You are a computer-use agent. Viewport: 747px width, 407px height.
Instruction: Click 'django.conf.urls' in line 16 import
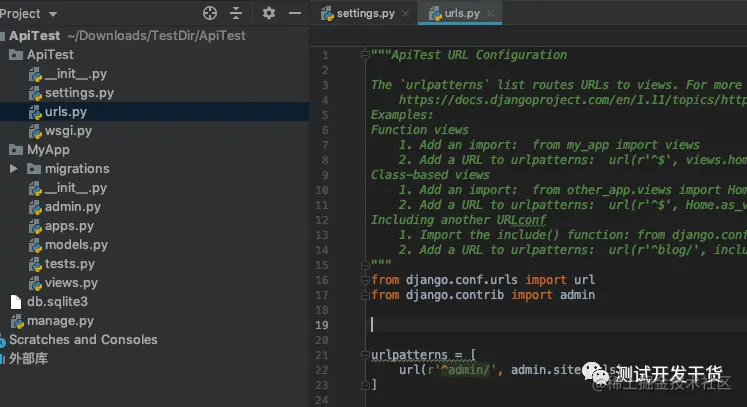pos(462,280)
